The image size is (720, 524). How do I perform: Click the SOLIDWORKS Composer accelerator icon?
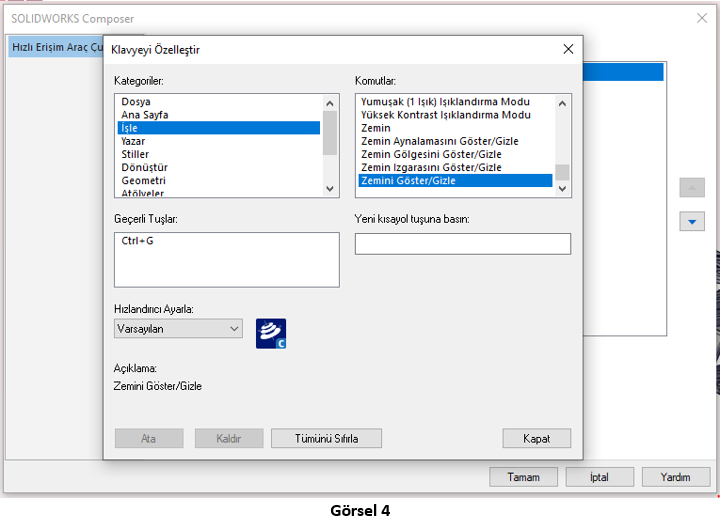coord(270,333)
